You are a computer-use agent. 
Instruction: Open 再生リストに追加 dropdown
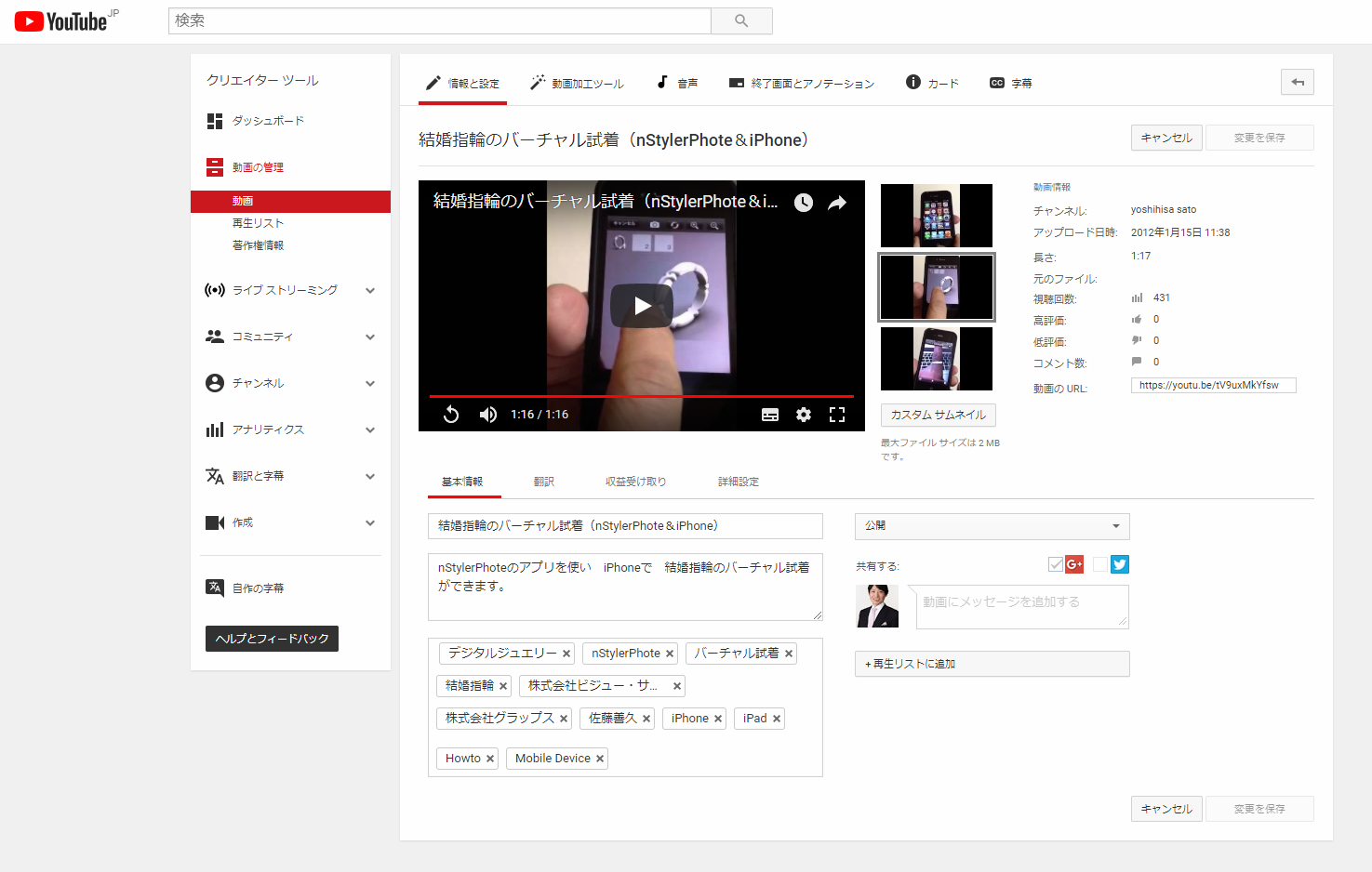click(x=992, y=664)
